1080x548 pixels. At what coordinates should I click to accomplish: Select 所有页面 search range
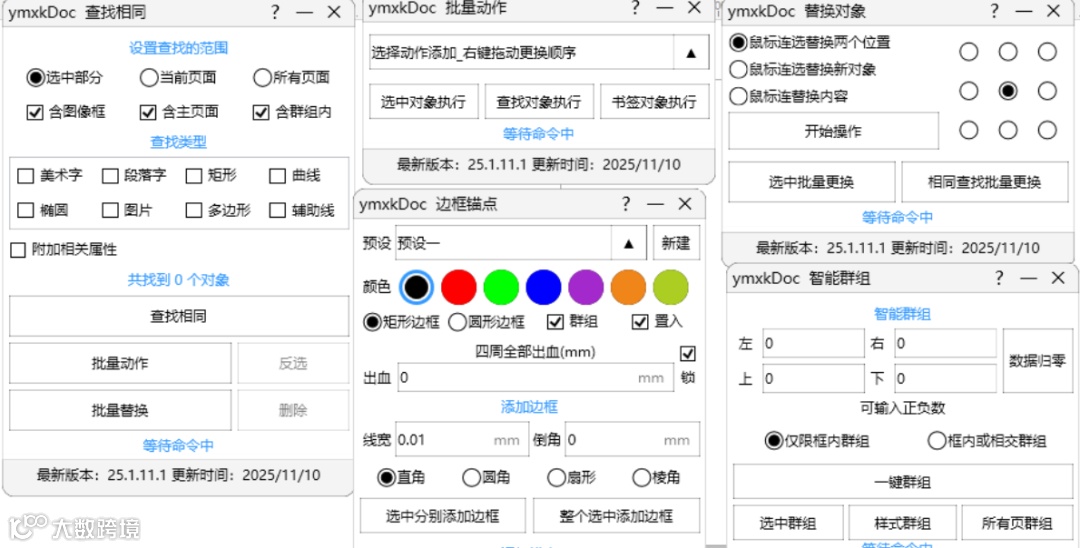(291, 78)
